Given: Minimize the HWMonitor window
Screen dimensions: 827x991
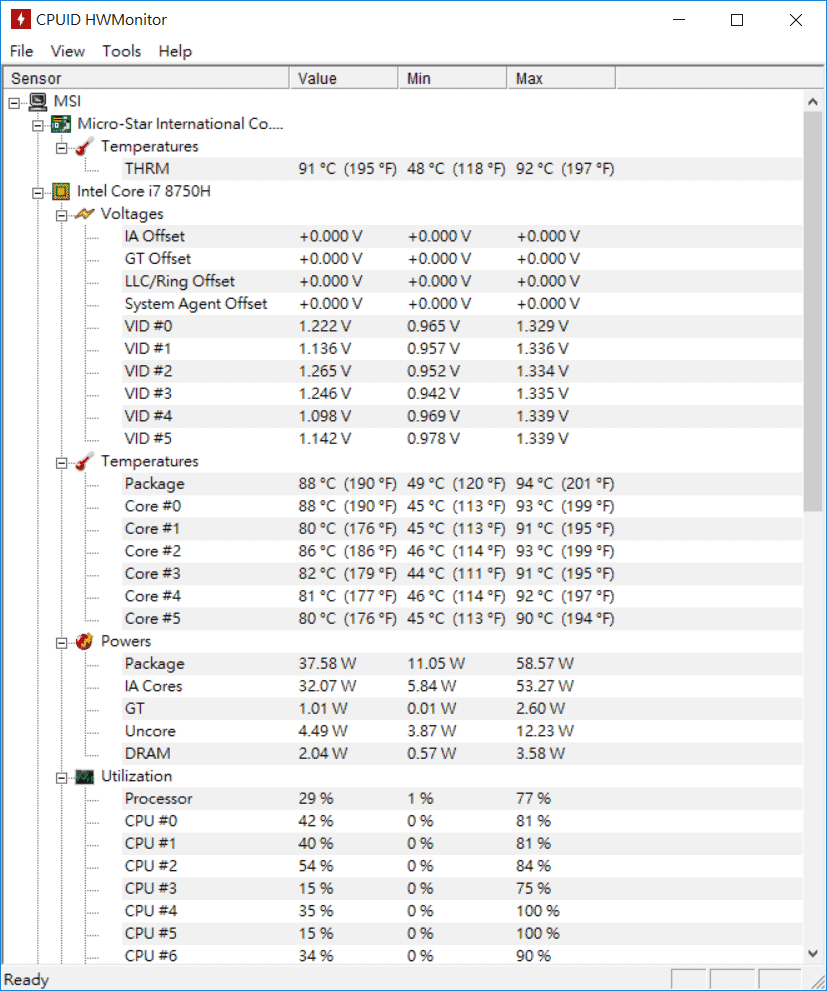Looking at the screenshot, I should click(x=679, y=20).
